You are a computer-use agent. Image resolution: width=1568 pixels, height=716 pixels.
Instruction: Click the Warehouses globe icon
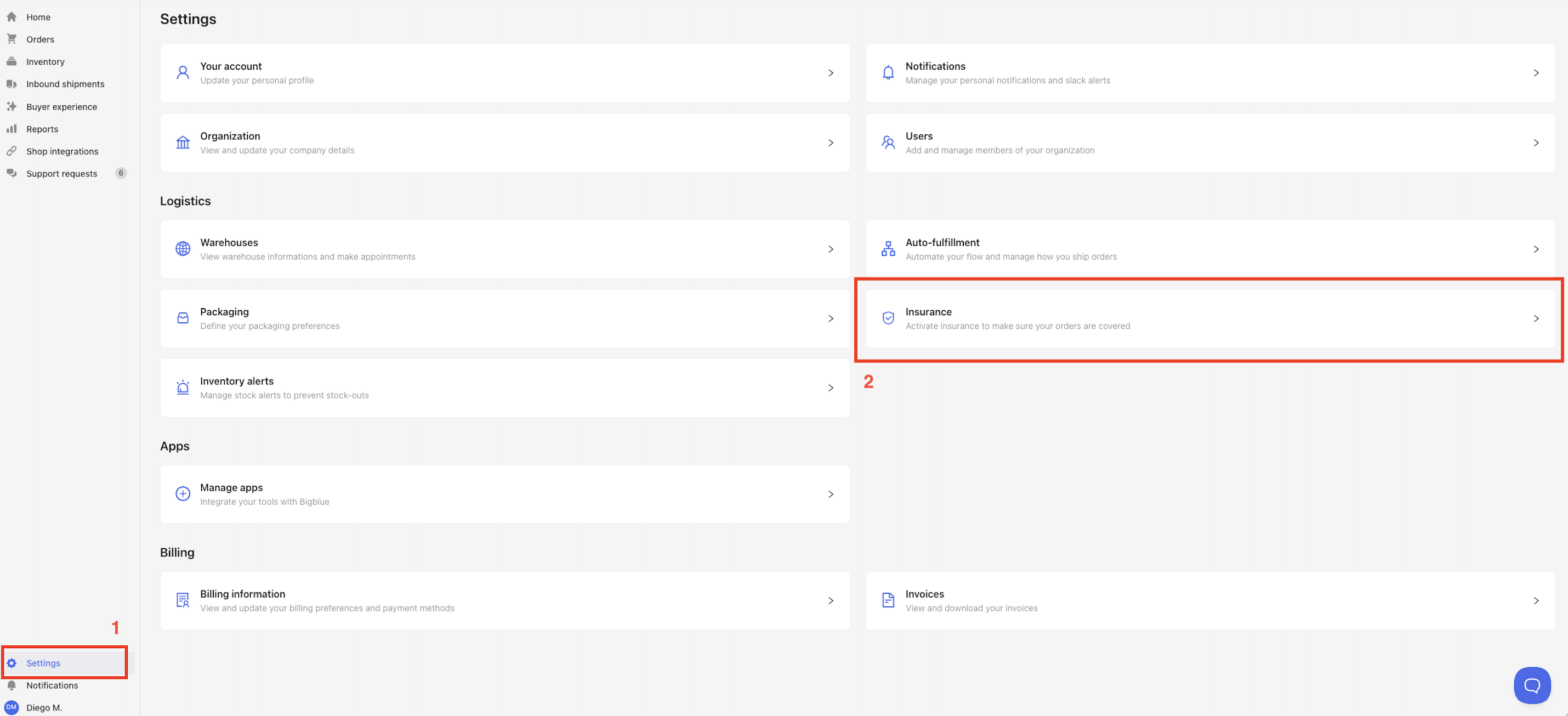tap(183, 249)
